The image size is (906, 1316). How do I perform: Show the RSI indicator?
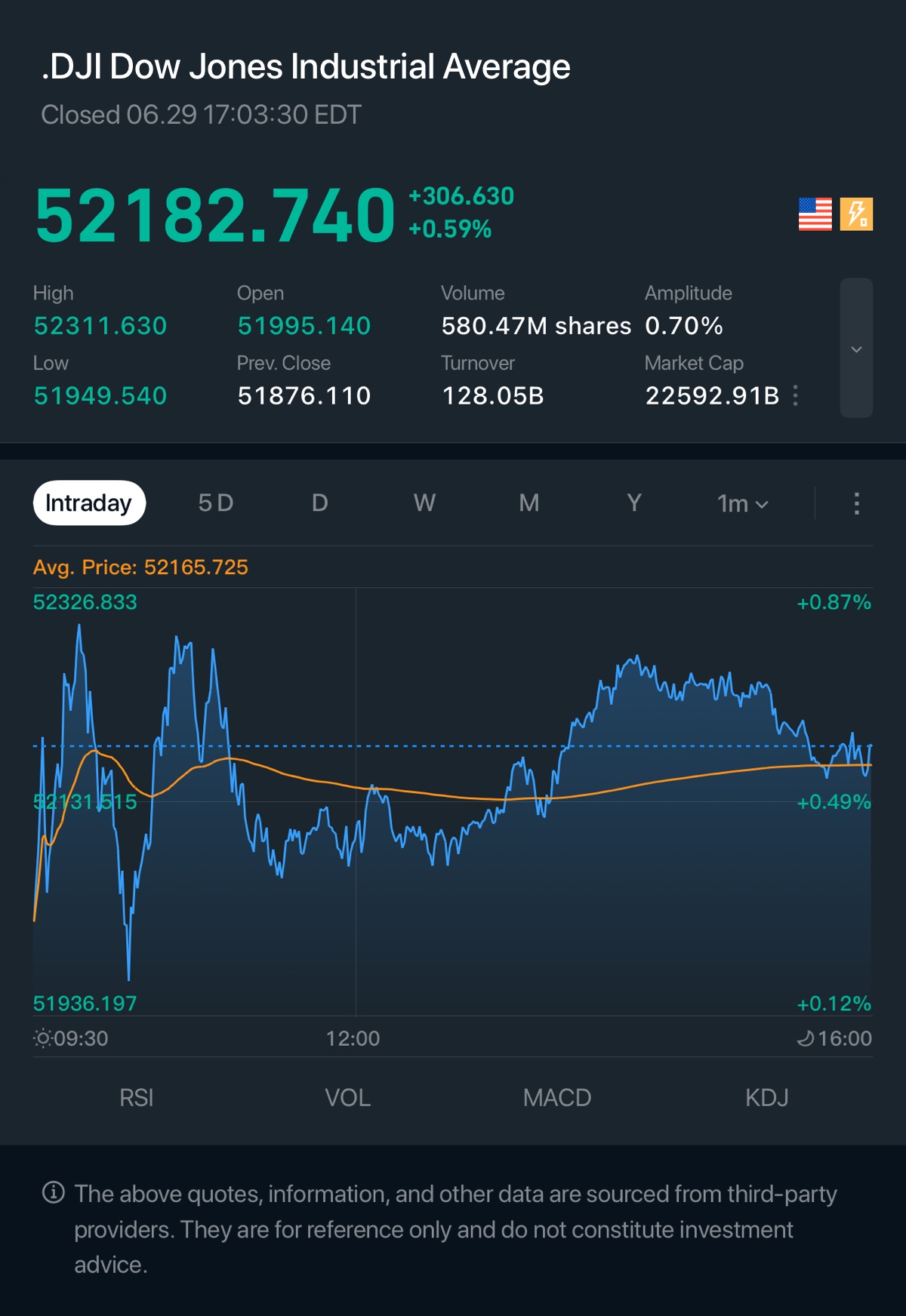pyautogui.click(x=137, y=1098)
